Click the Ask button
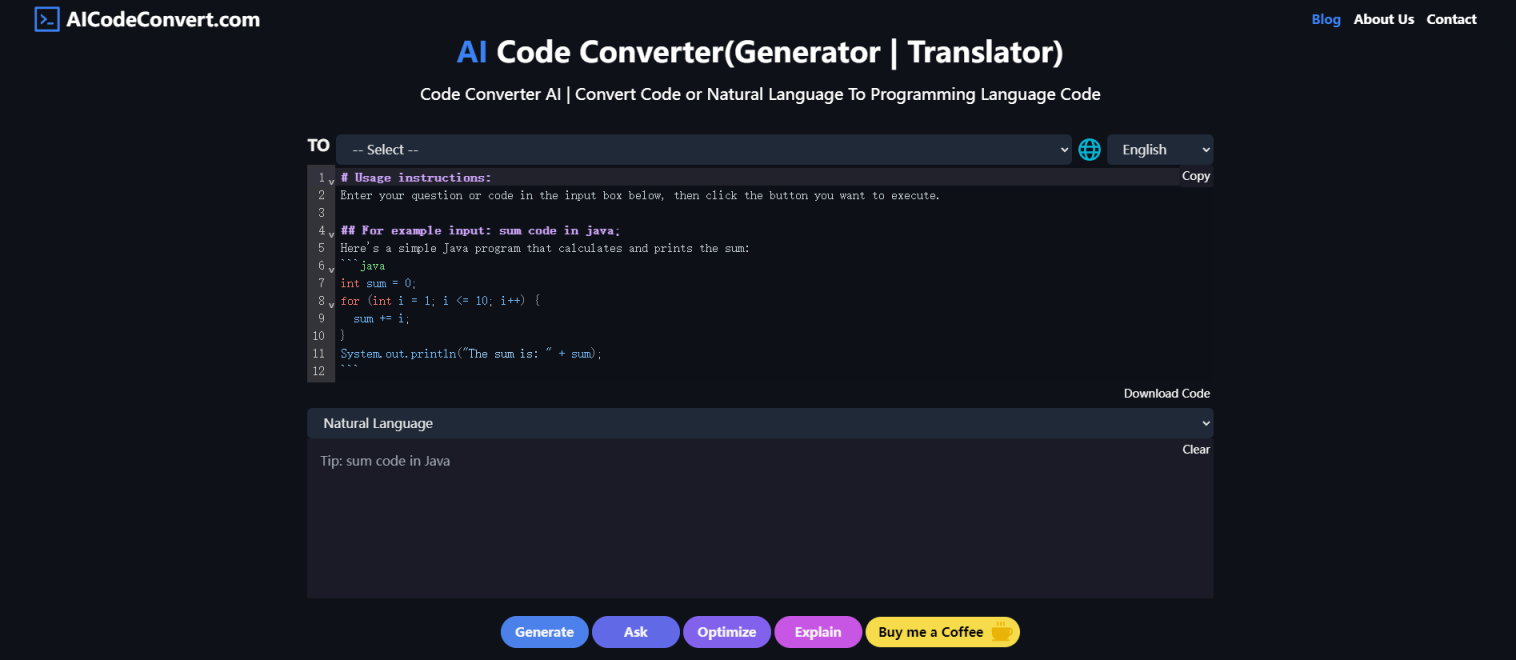 point(635,632)
